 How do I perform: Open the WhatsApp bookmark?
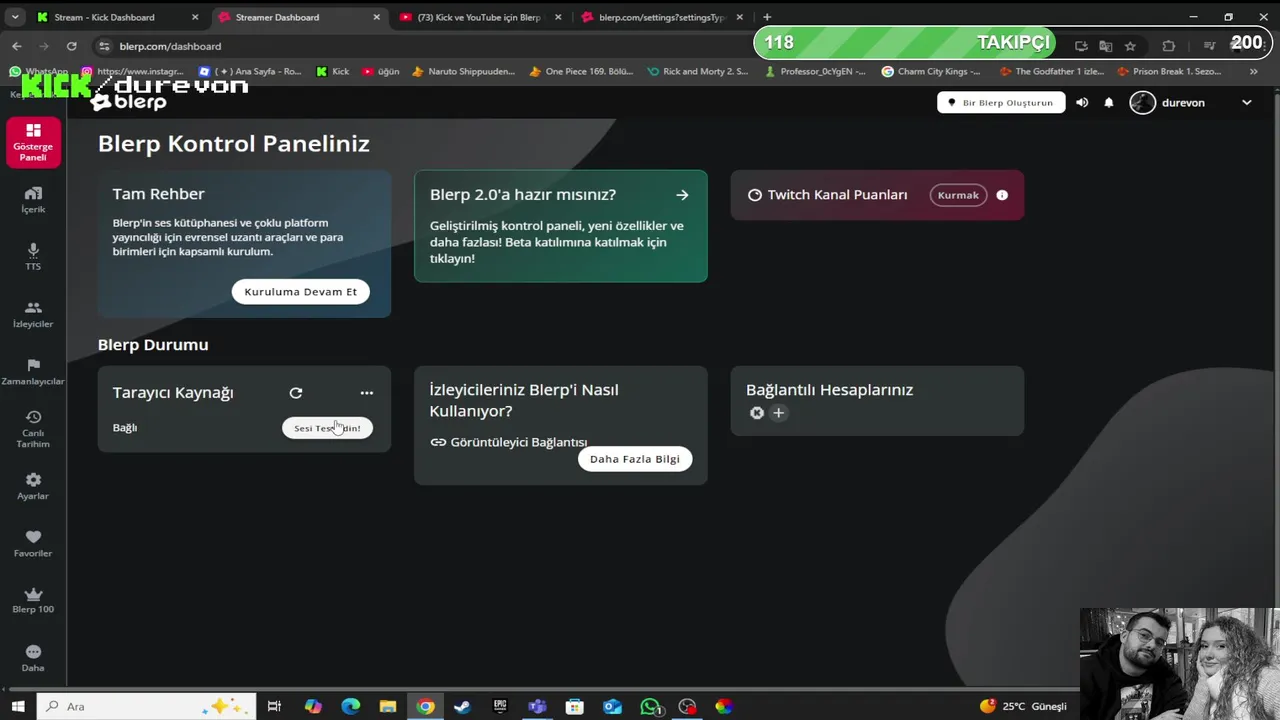click(x=40, y=72)
